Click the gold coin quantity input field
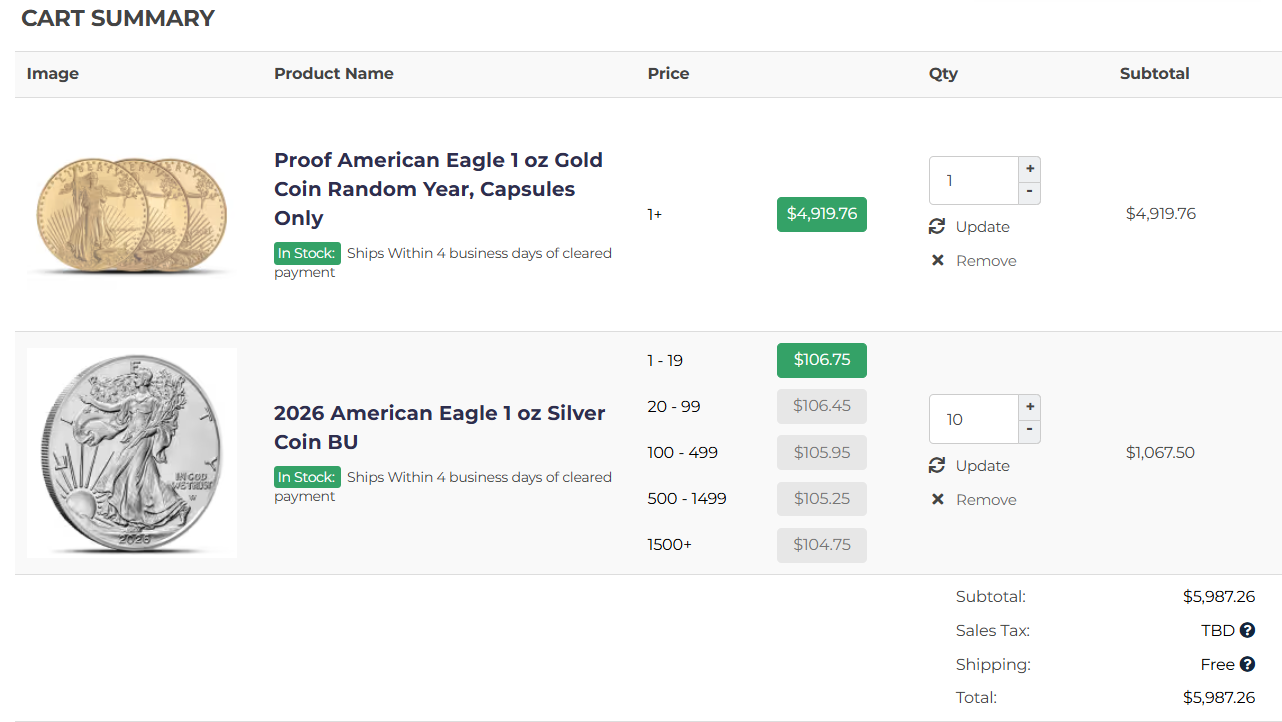 click(974, 181)
